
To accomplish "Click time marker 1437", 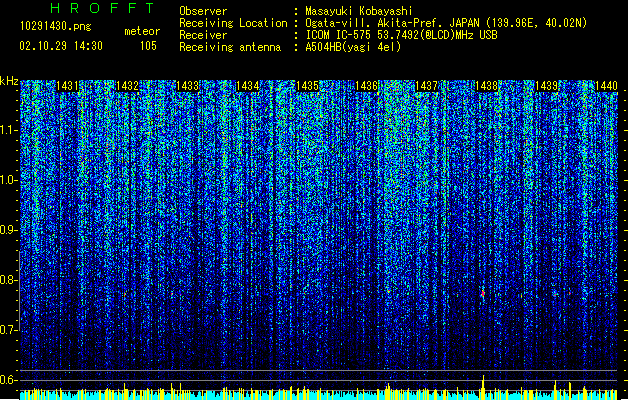I will [426, 86].
